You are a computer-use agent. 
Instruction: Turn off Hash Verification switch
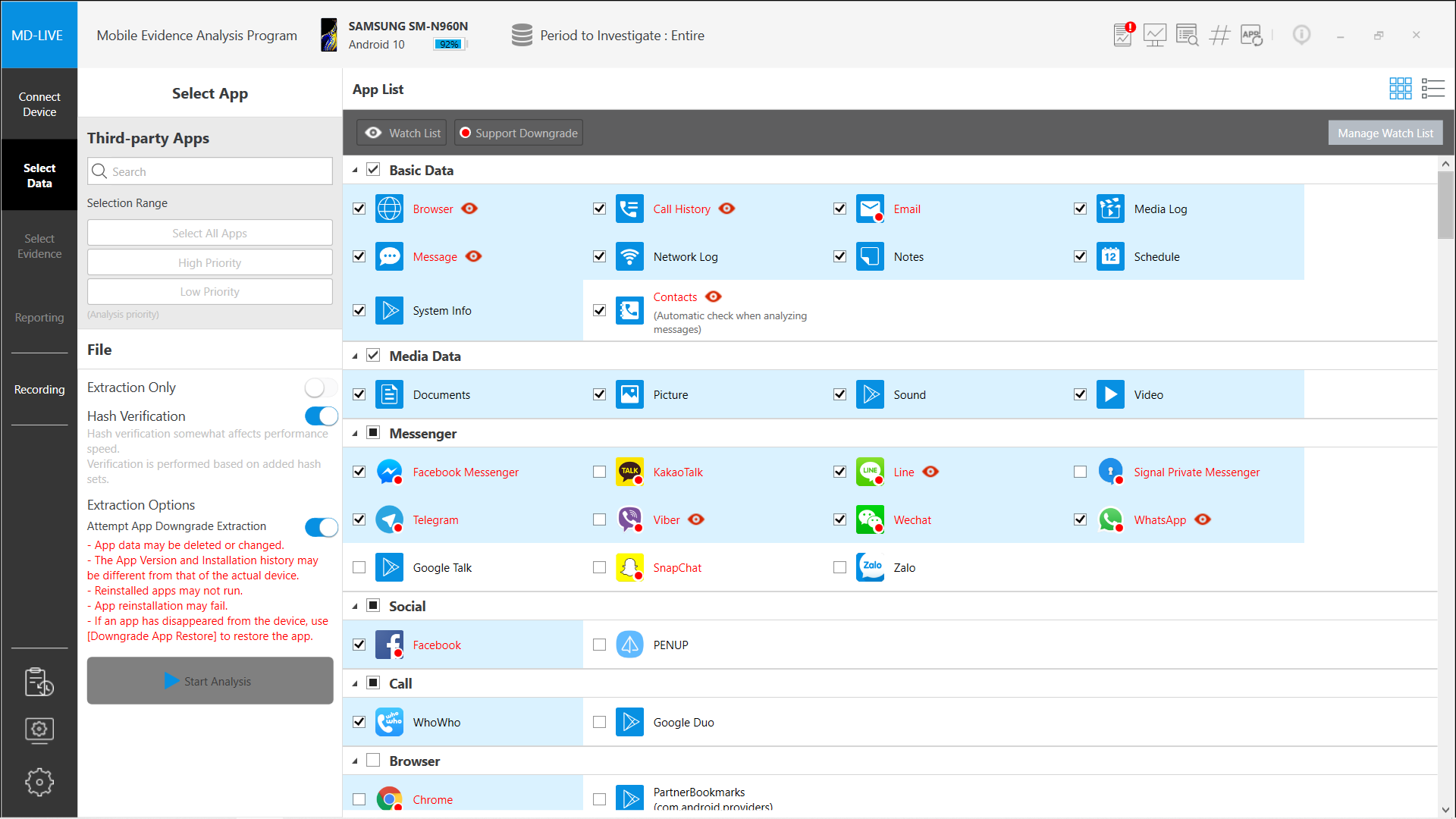pos(321,416)
